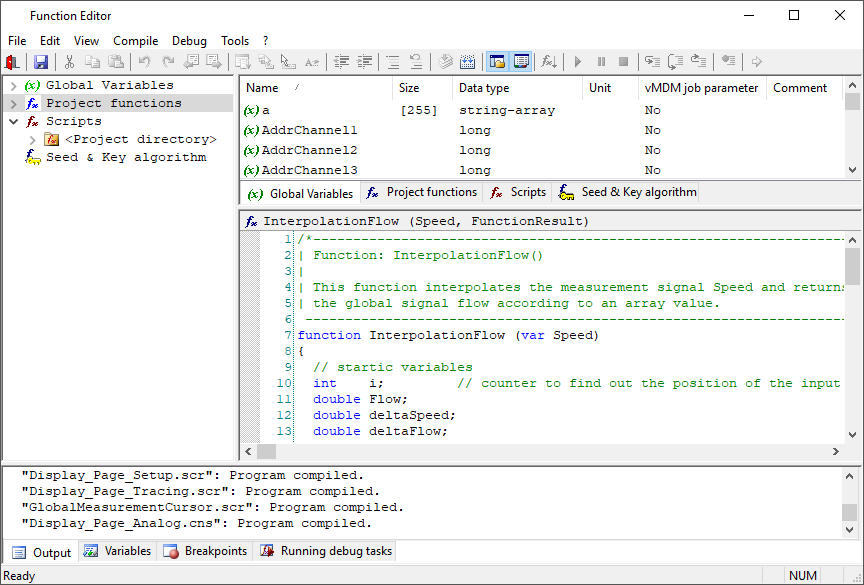Click the scissors cut icon

point(69,62)
